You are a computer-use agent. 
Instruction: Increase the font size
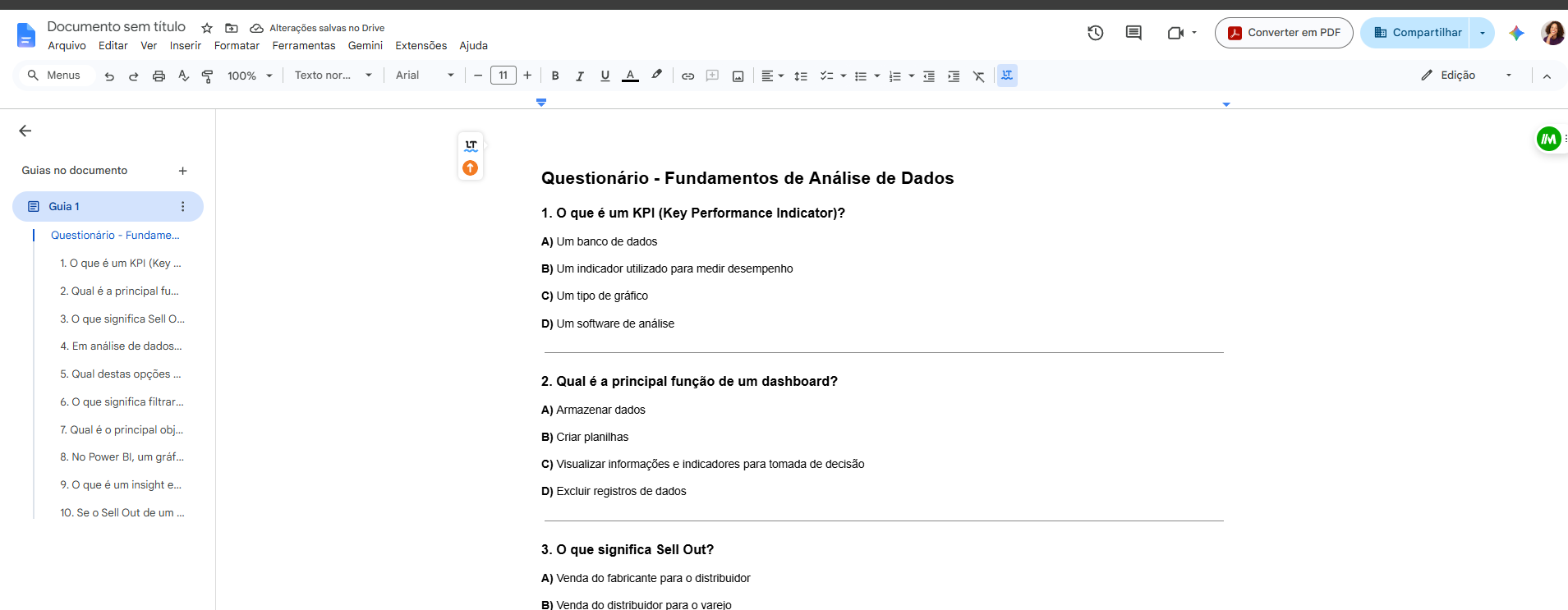pos(527,76)
